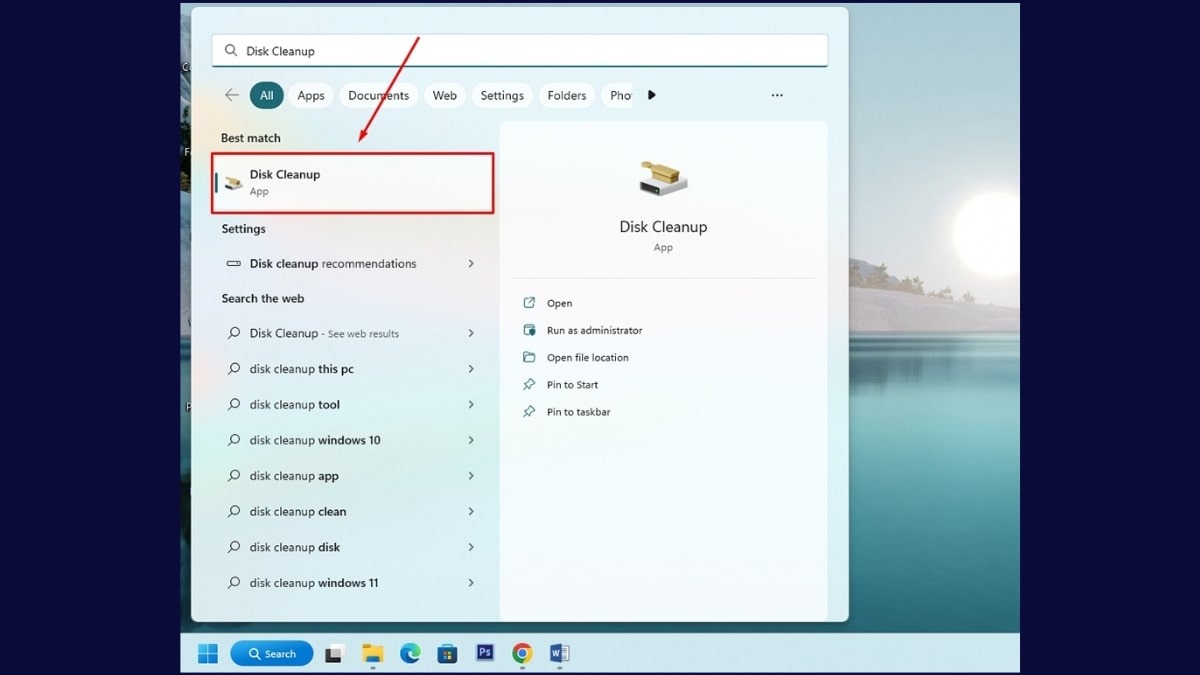The height and width of the screenshot is (675, 1200).
Task: Switch to the Folders filter tab
Action: (x=567, y=95)
